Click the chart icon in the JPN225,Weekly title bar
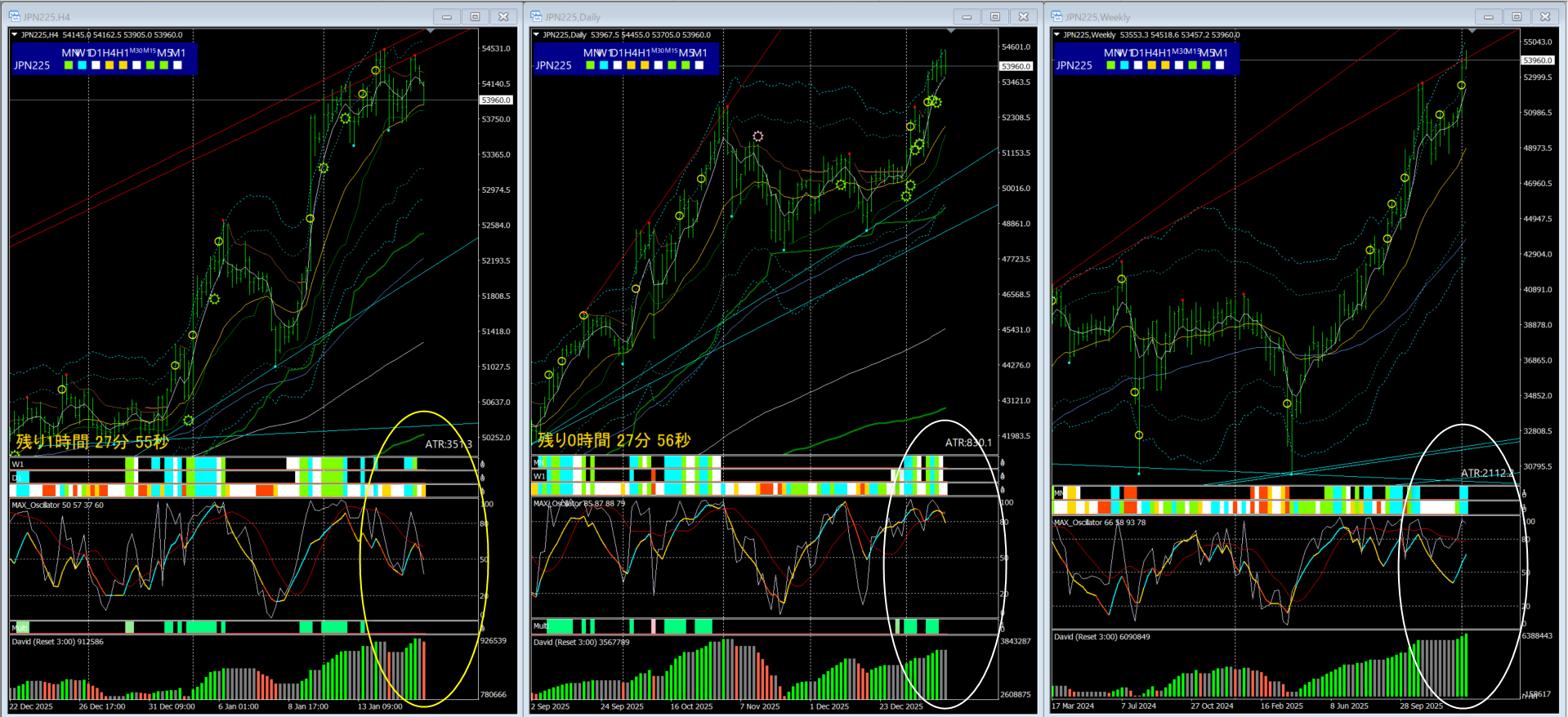Viewport: 1568px width, 717px height. coord(1057,16)
